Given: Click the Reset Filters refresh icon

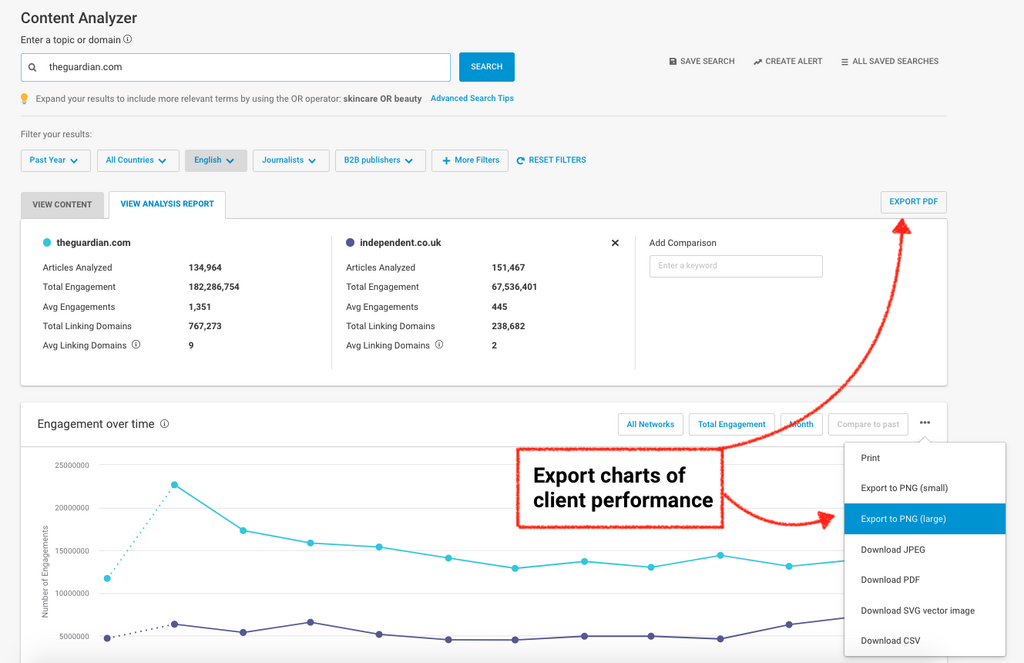Looking at the screenshot, I should click(x=520, y=160).
